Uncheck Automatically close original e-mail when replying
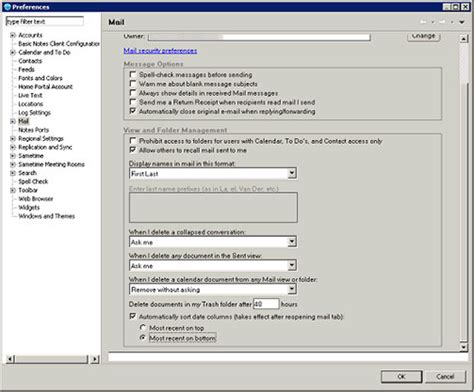 pos(133,111)
